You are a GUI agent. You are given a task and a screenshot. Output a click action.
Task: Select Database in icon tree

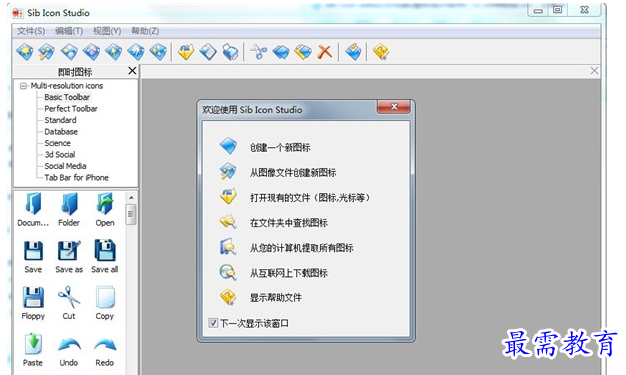coord(61,132)
